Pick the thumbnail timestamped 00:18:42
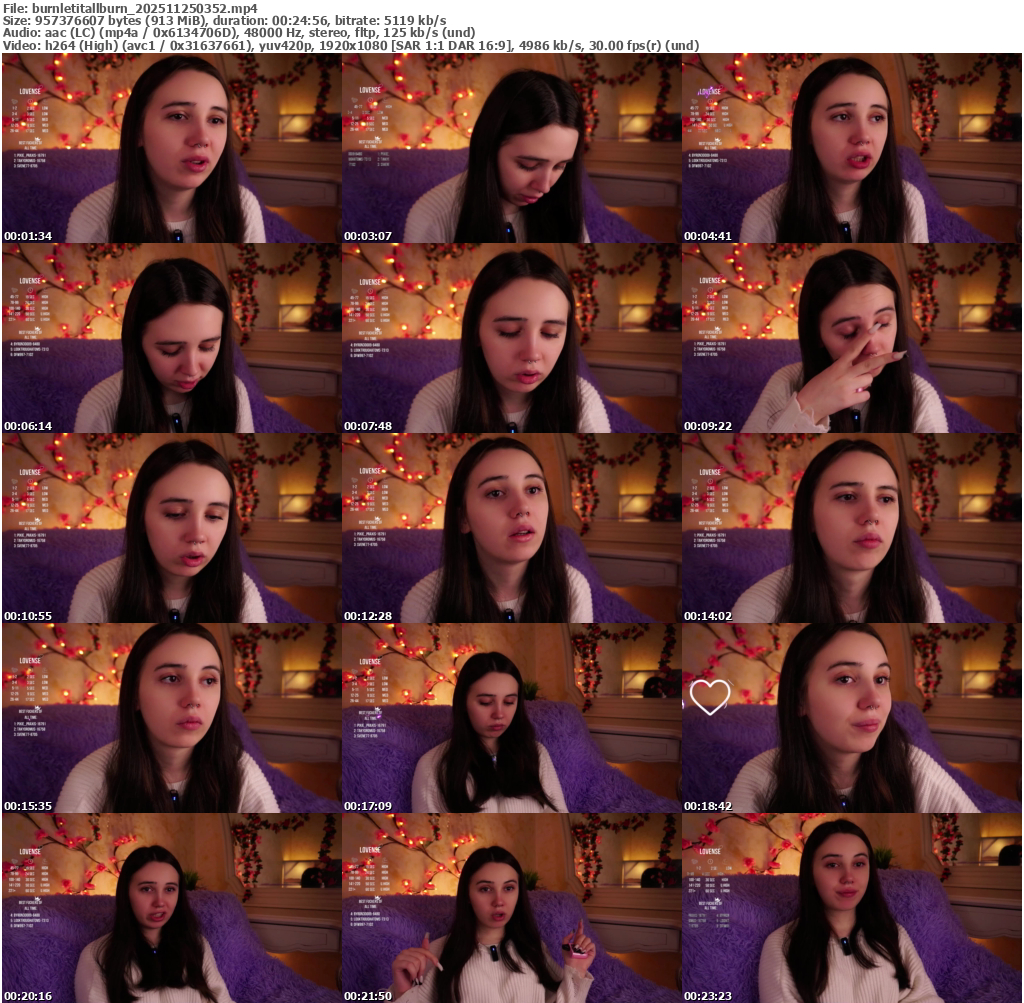 pos(852,718)
